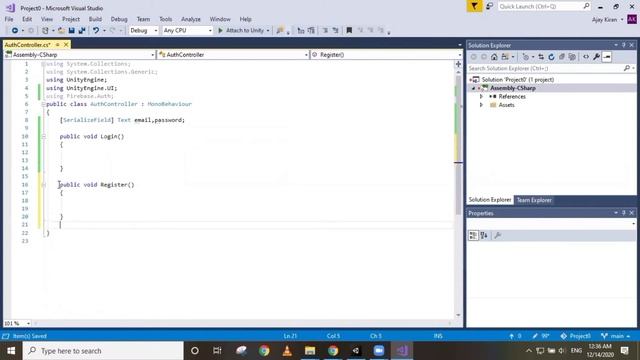Image resolution: width=640 pixels, height=360 pixels.
Task: Click Property Pages wrench in Properties panel
Action: [498, 236]
